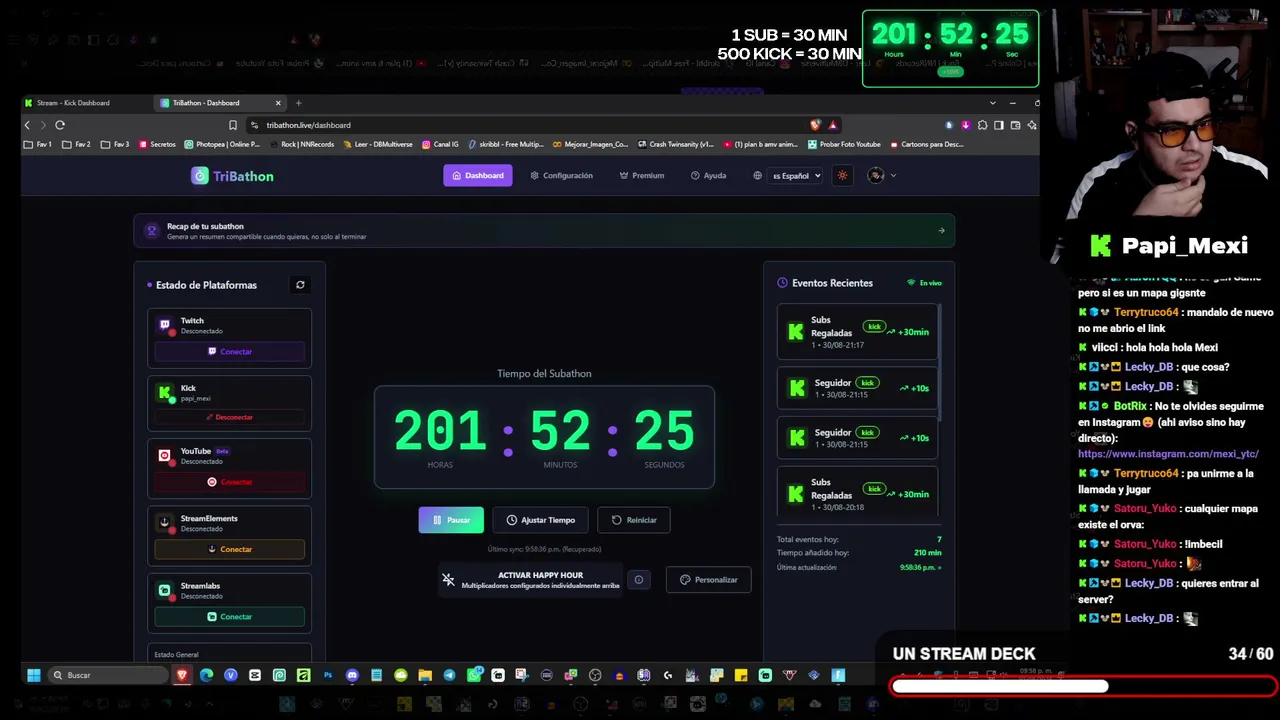Connect StreamElements

230,549
